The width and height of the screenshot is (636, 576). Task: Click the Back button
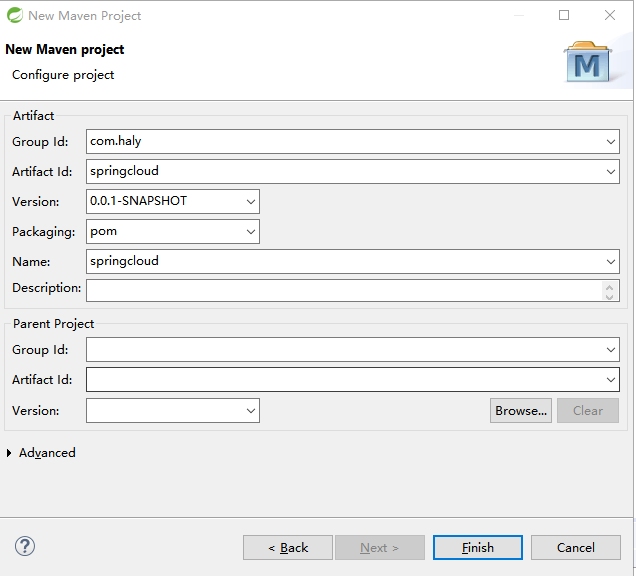coord(288,548)
